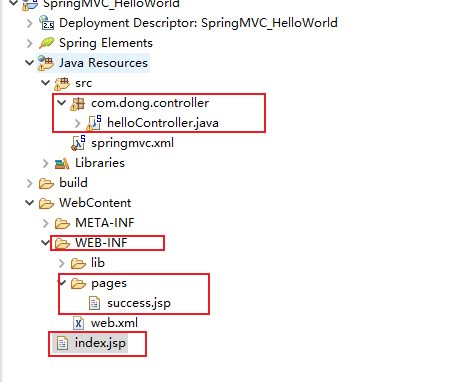Click the Libraries books icon

click(x=62, y=163)
